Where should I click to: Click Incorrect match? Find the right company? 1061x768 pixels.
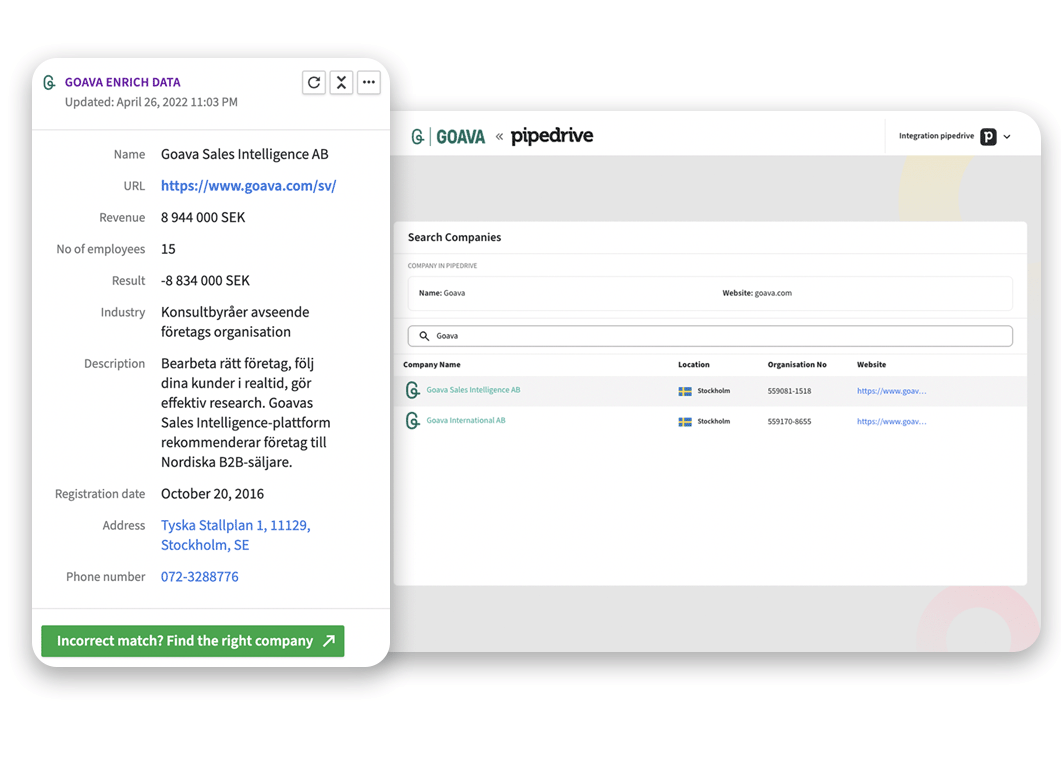[193, 641]
